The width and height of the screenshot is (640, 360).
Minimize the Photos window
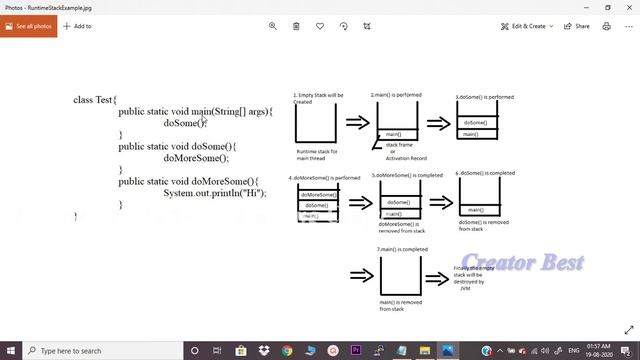coord(587,7)
